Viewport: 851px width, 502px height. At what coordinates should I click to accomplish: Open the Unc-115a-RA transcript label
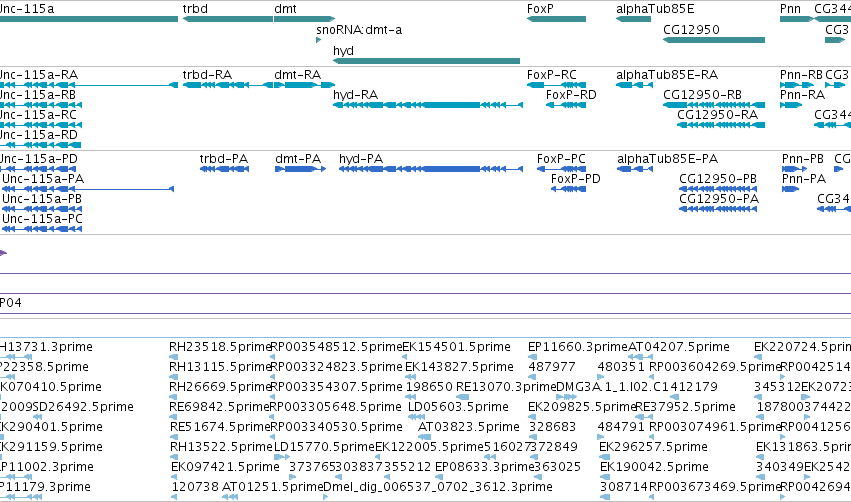tap(39, 75)
